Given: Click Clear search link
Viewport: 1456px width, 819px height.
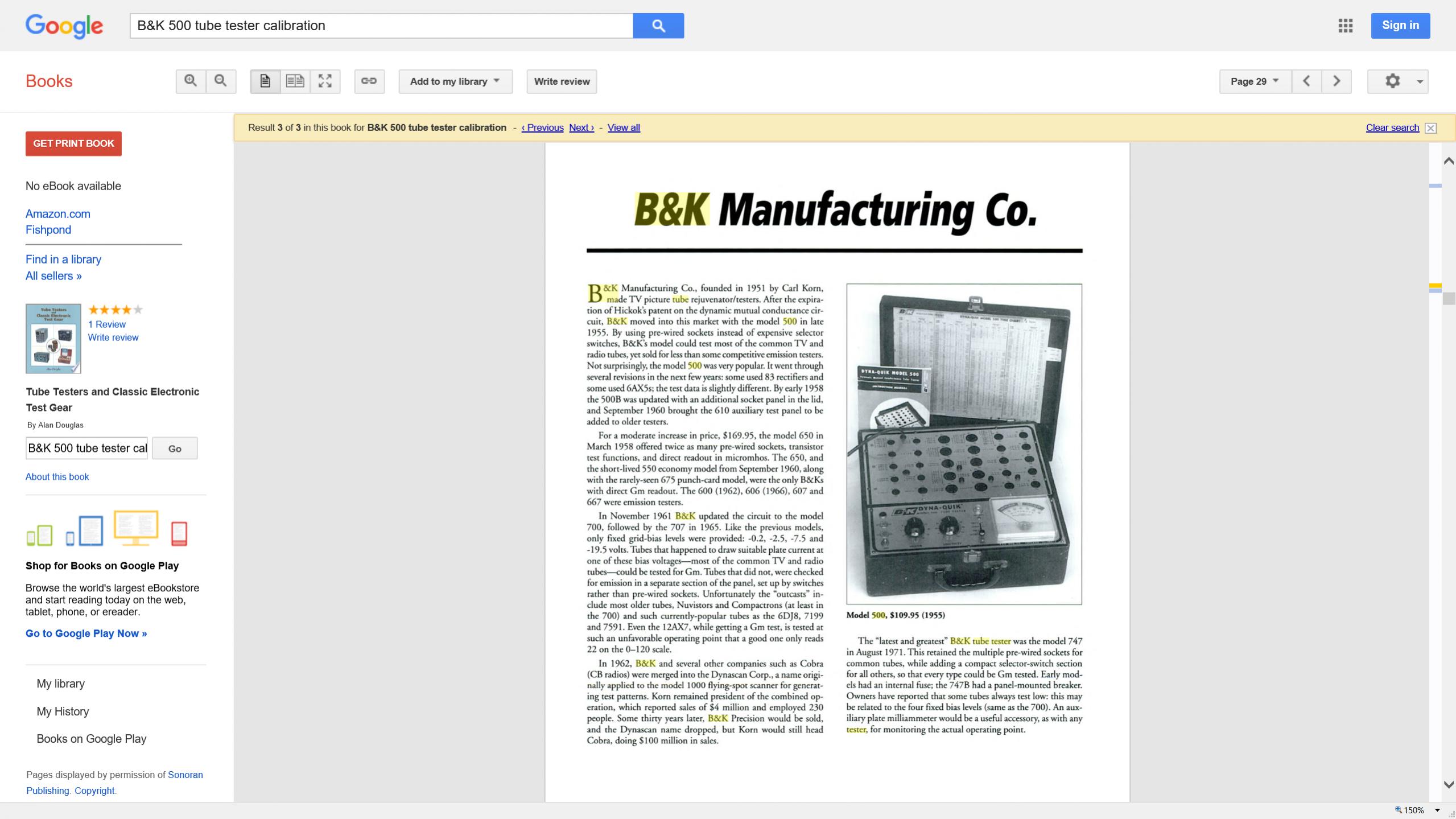Looking at the screenshot, I should click(1392, 128).
